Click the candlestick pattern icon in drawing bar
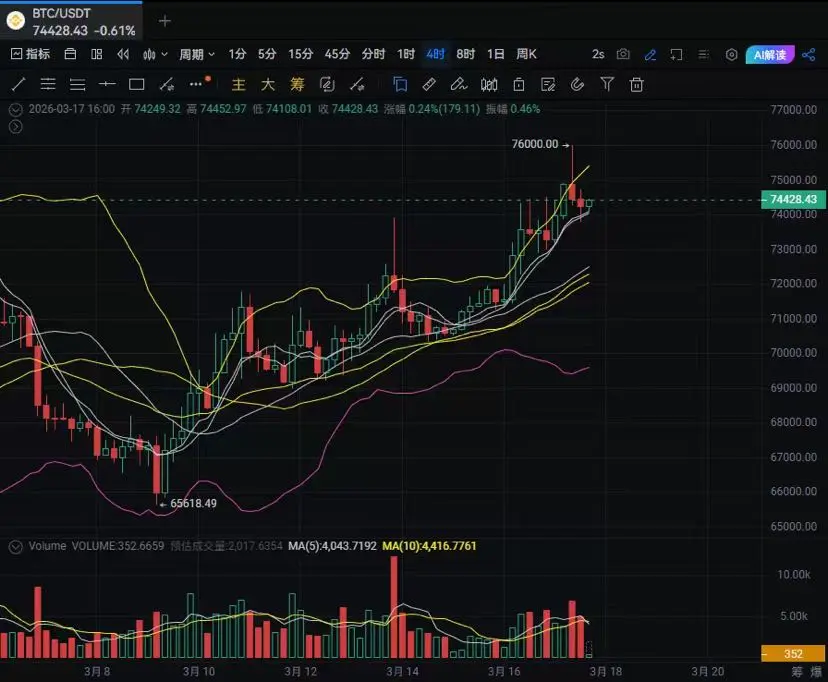The image size is (828, 682). tap(489, 84)
